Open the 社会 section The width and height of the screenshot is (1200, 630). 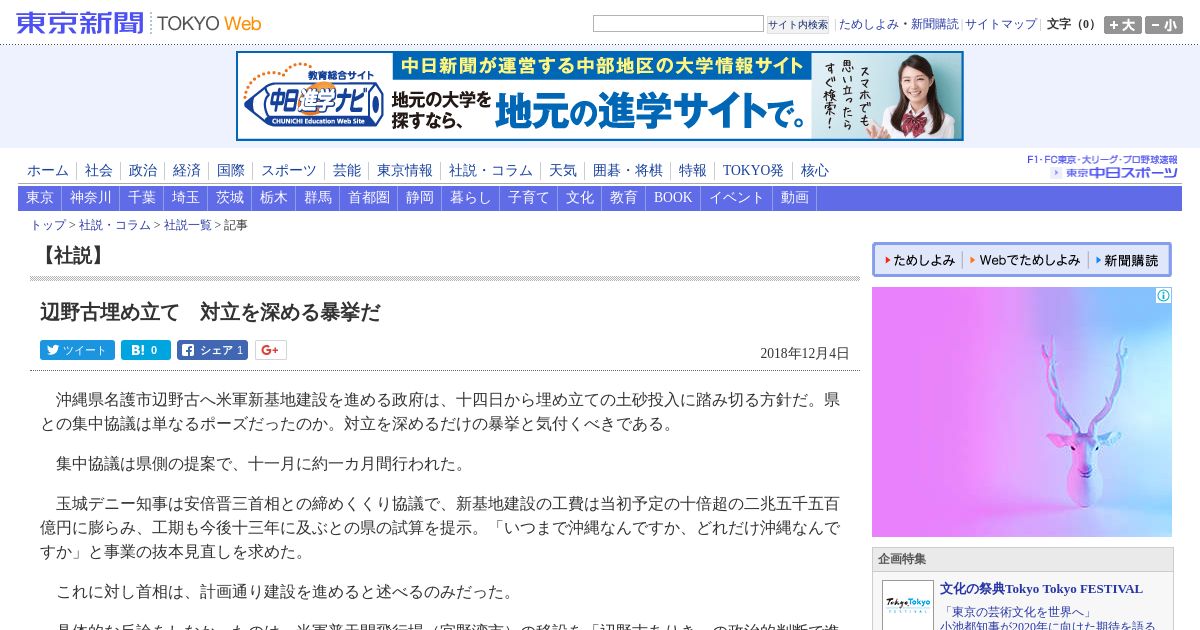click(99, 171)
